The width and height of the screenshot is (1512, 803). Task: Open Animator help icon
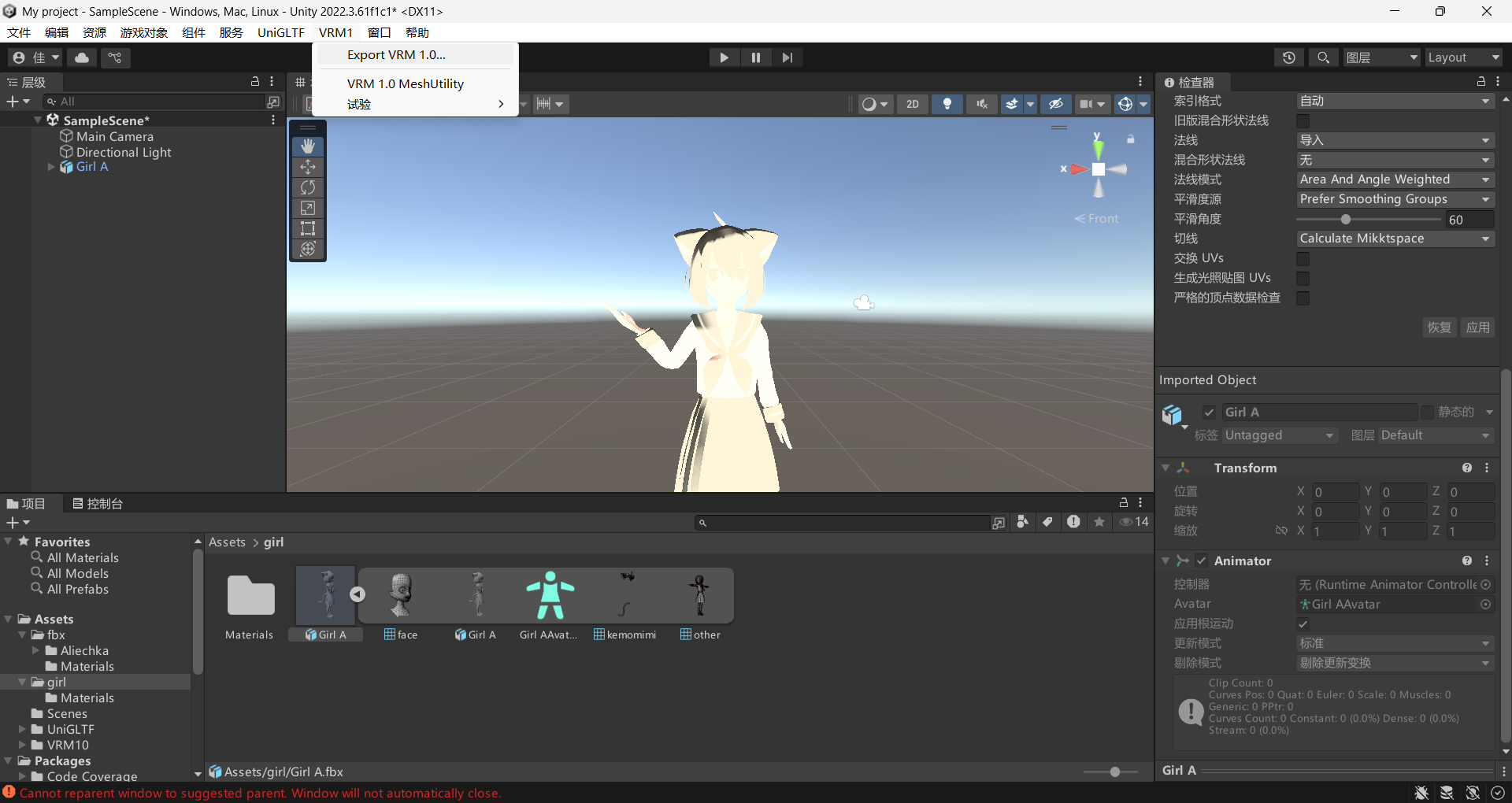click(x=1467, y=561)
